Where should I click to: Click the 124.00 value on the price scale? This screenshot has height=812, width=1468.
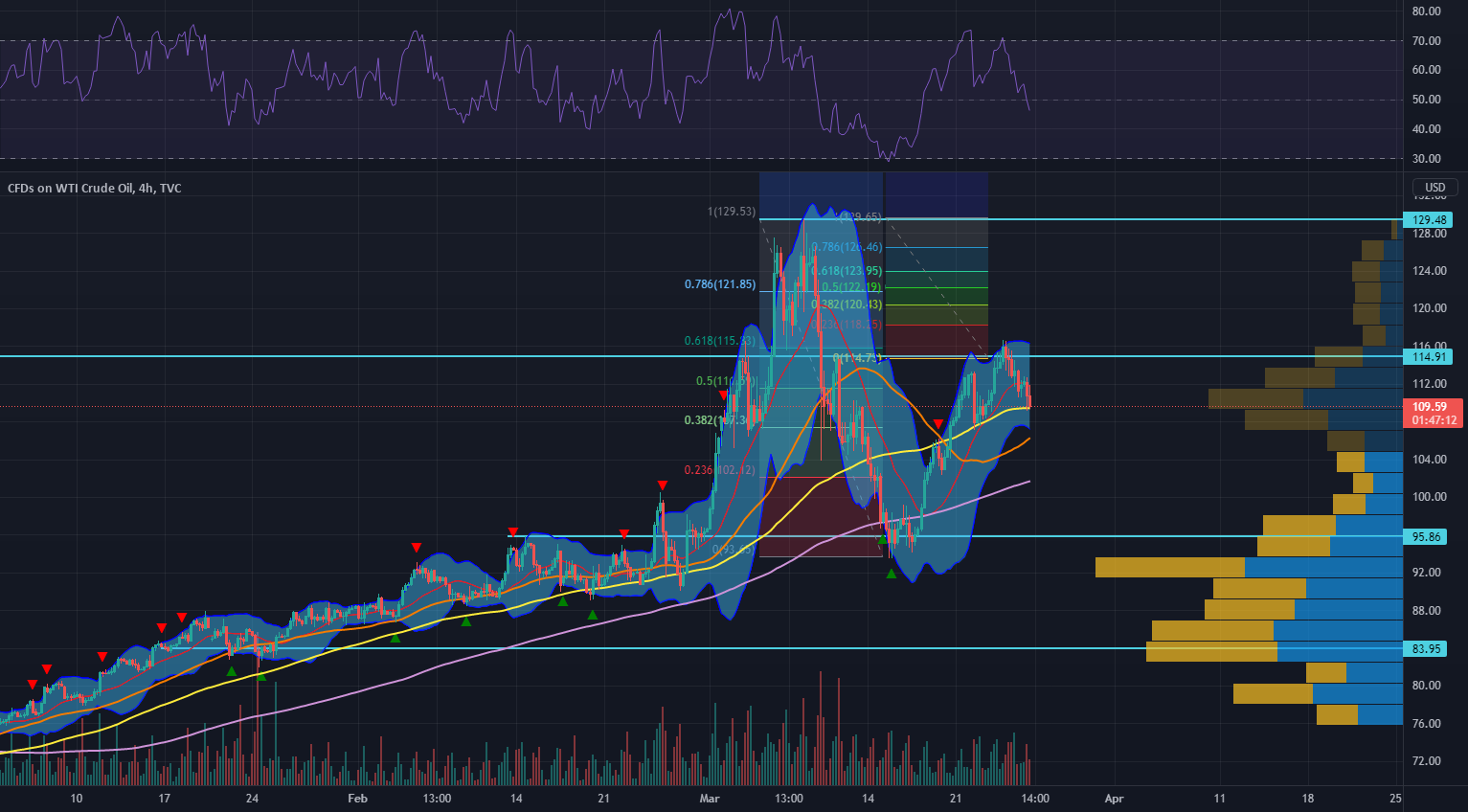1429,271
